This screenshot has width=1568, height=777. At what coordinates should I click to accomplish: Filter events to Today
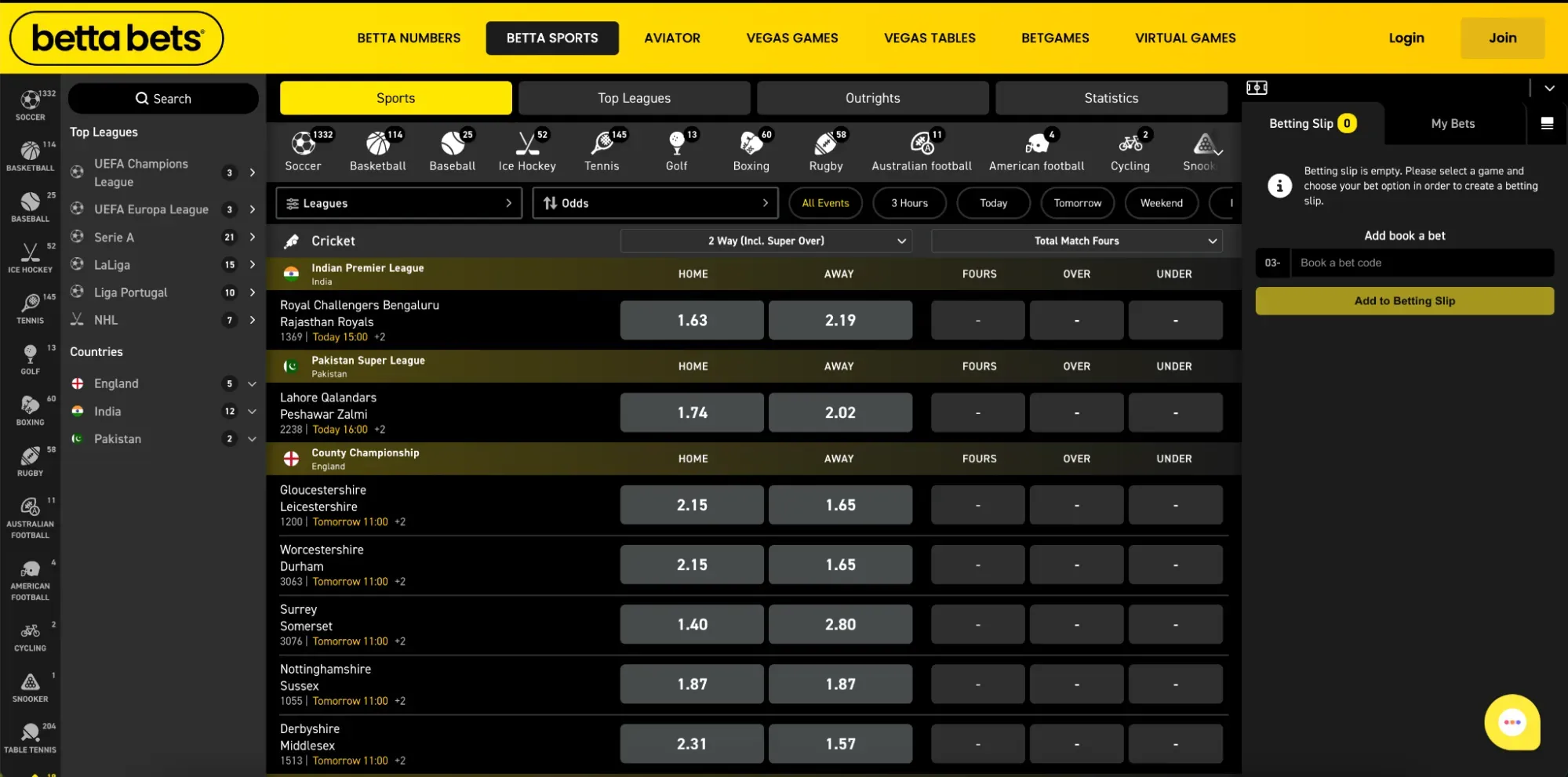(x=993, y=203)
